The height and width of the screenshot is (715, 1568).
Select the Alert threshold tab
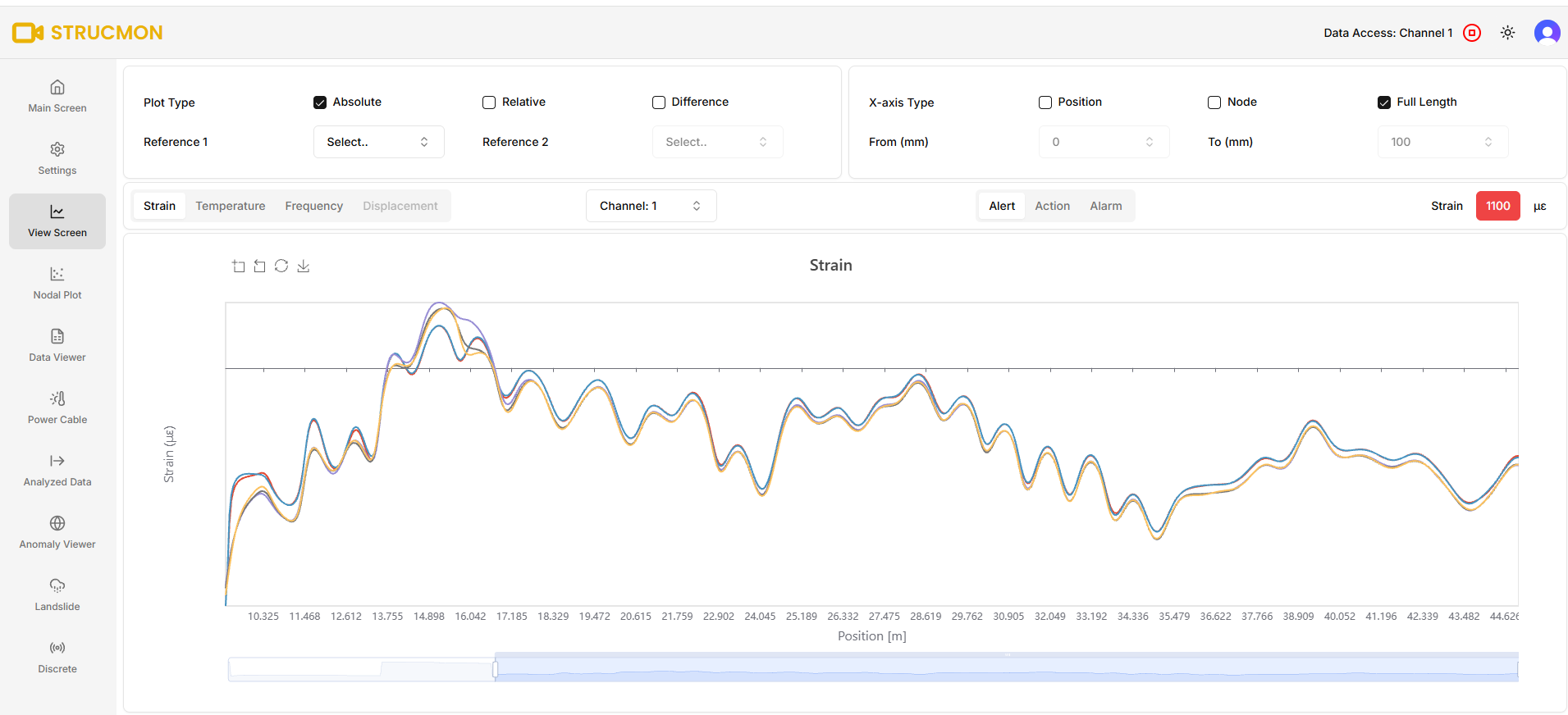tap(1002, 206)
